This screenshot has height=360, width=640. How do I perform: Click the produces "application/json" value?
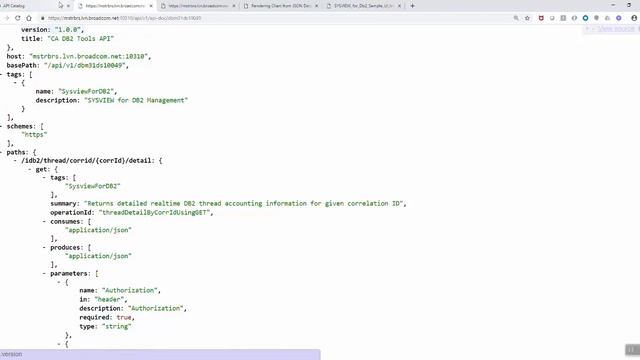click(x=98, y=256)
